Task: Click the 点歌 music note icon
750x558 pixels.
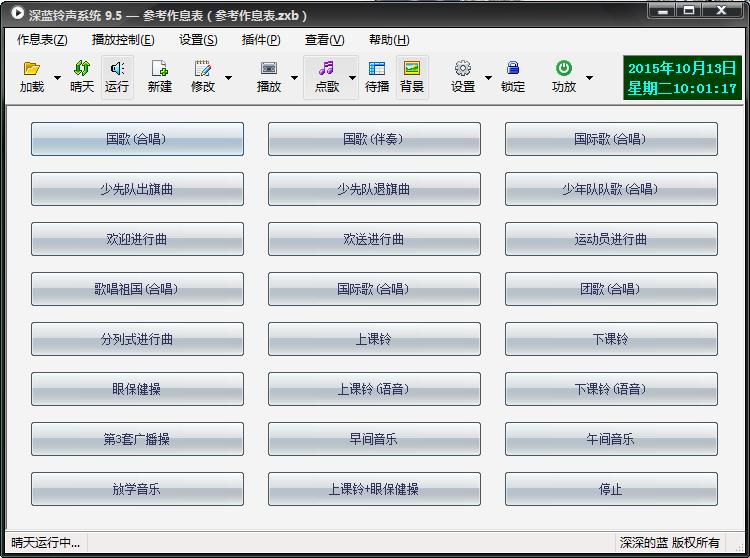Action: click(x=326, y=69)
